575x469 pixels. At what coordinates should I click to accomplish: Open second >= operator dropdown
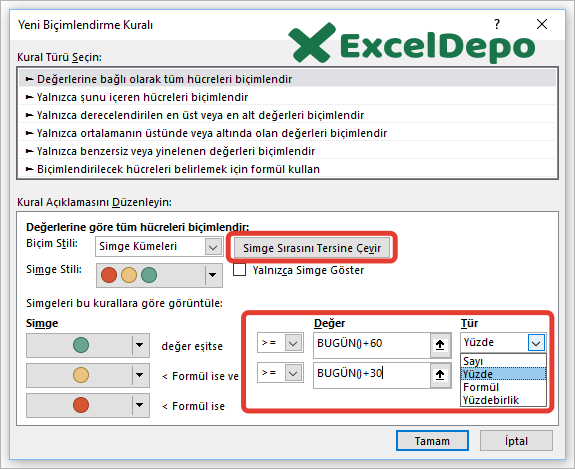280,373
